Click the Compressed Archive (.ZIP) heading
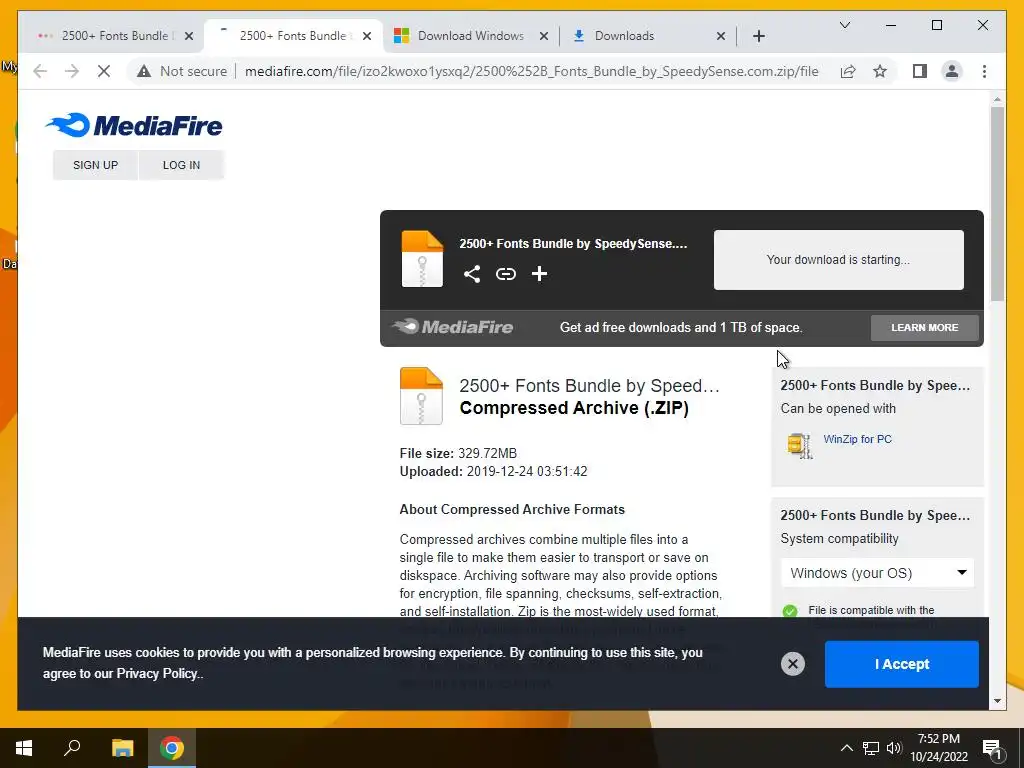1024x768 pixels. (x=574, y=408)
